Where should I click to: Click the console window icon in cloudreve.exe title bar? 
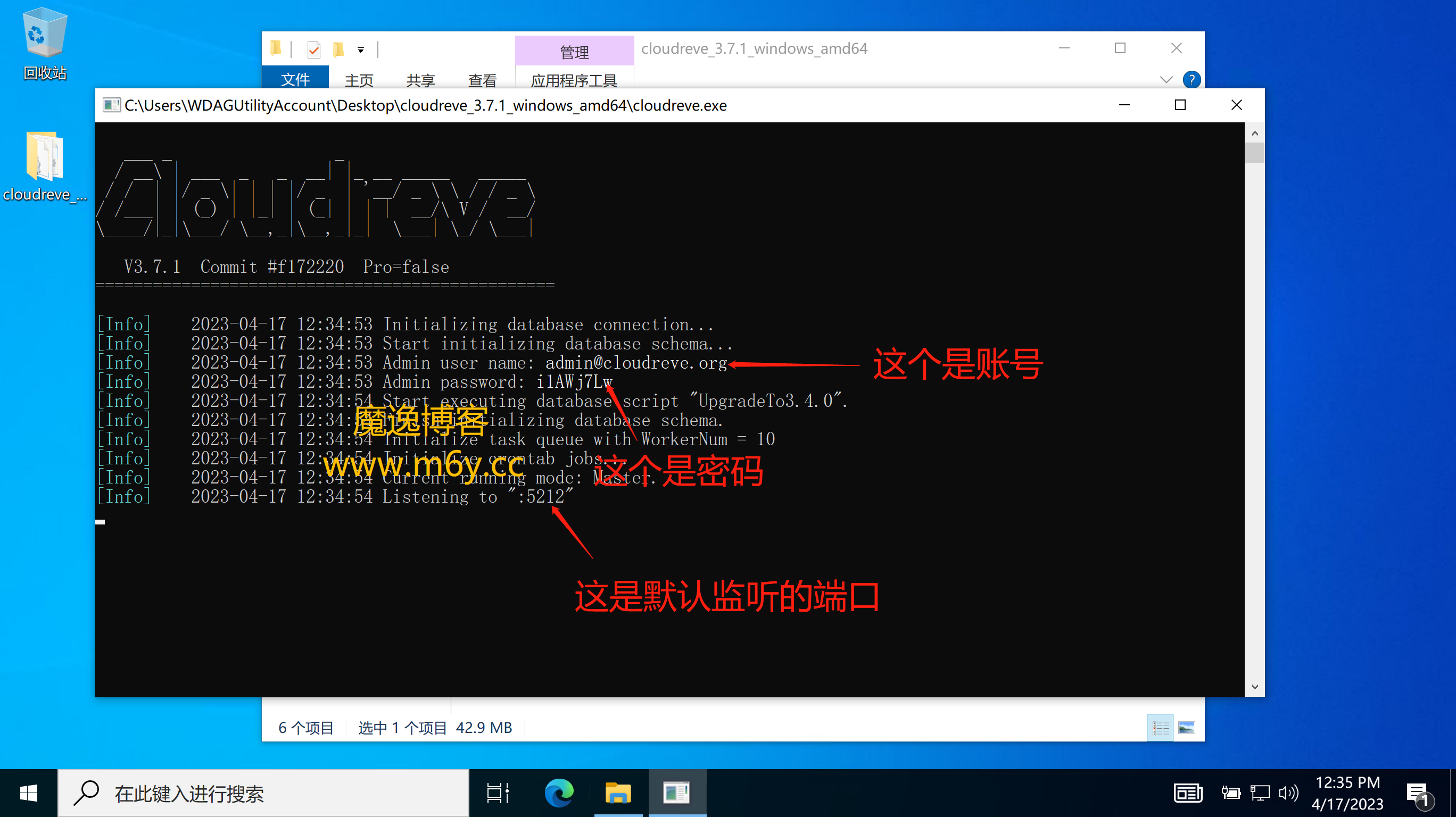coord(111,105)
